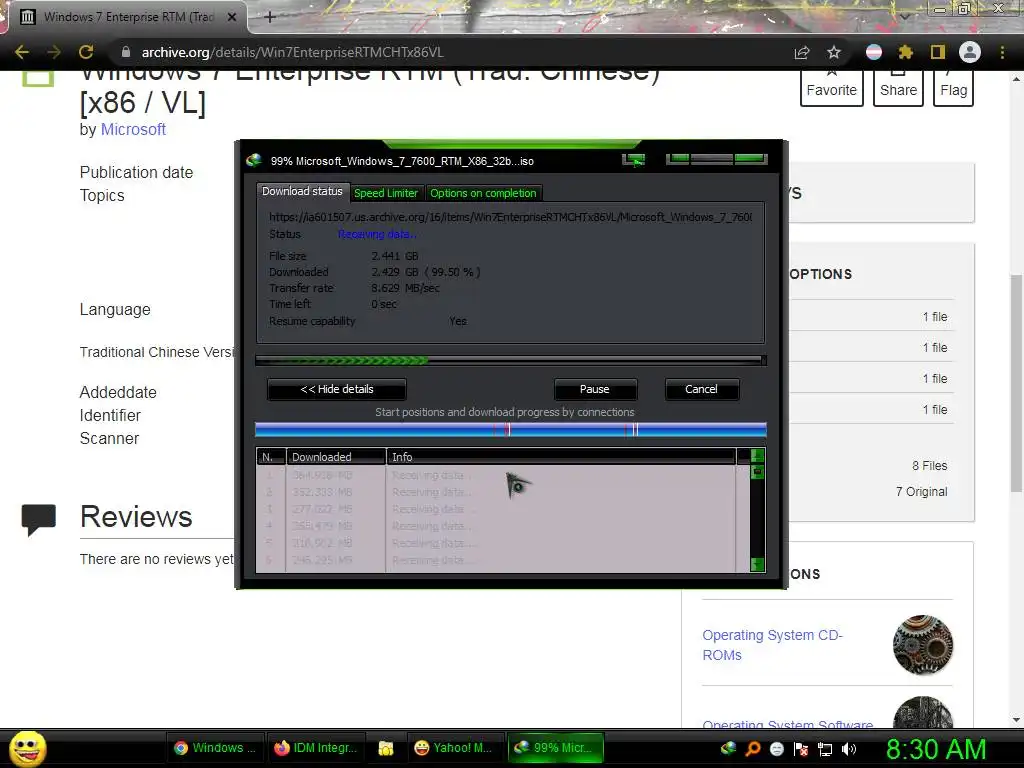Click the round grey face tray icon
The height and width of the screenshot is (768, 1024).
click(776, 748)
